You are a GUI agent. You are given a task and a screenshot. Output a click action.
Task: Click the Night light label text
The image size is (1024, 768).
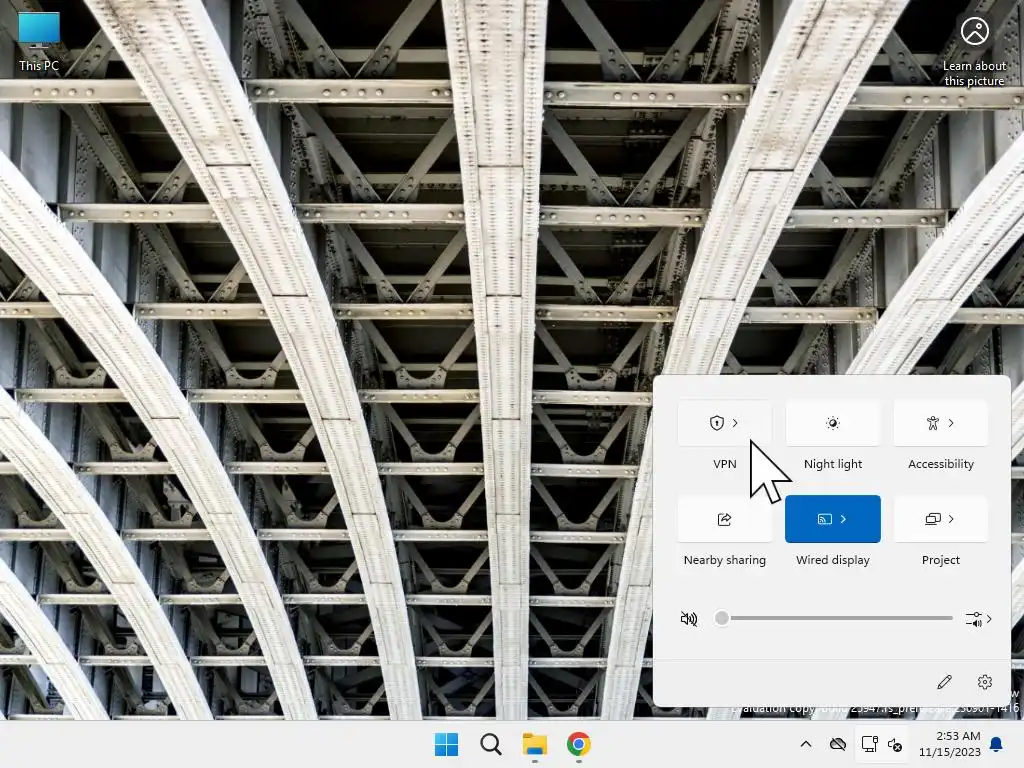tap(833, 464)
